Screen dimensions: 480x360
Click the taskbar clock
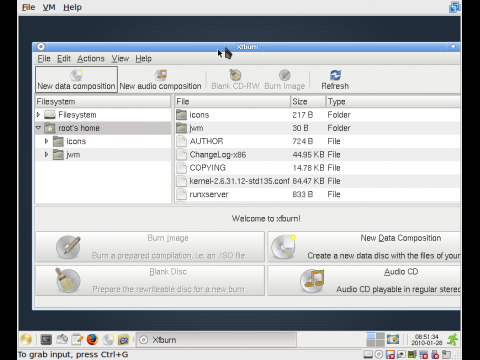coord(427,340)
